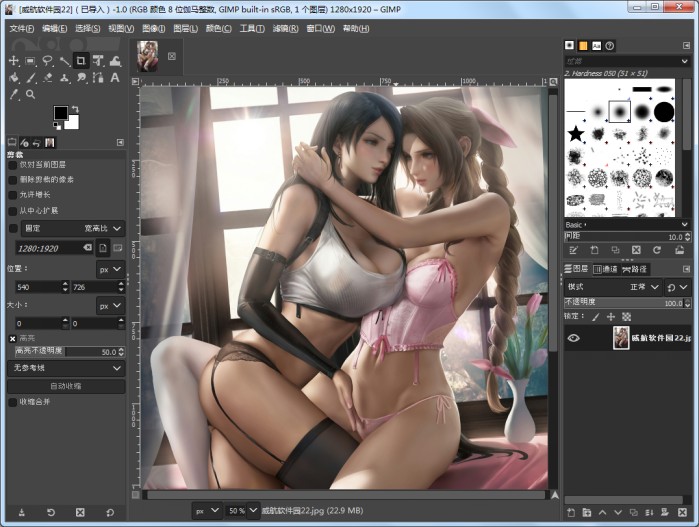Select the Warp Transform tool
The width and height of the screenshot is (699, 527).
[115, 61]
